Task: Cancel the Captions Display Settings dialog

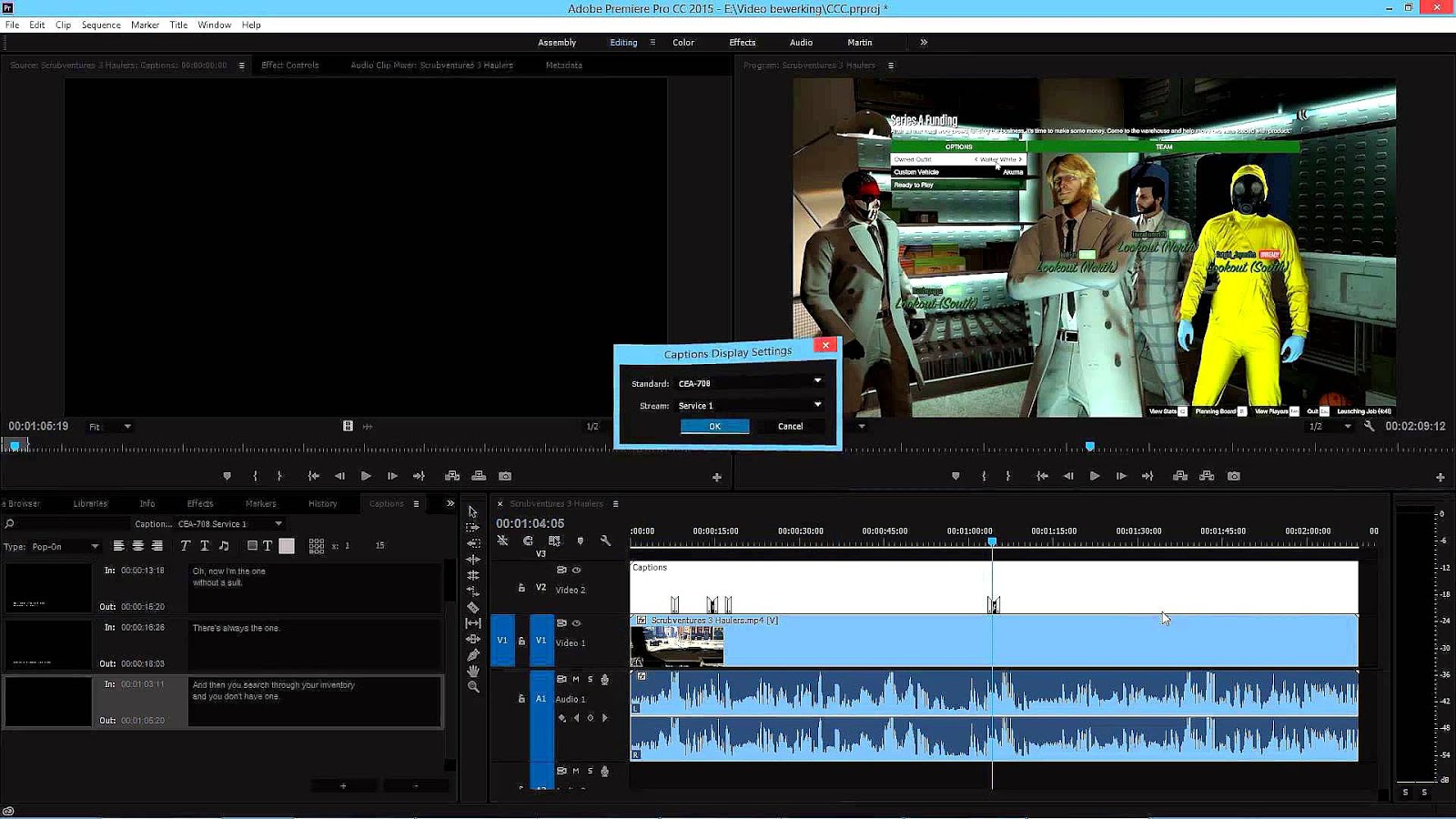Action: tap(790, 426)
